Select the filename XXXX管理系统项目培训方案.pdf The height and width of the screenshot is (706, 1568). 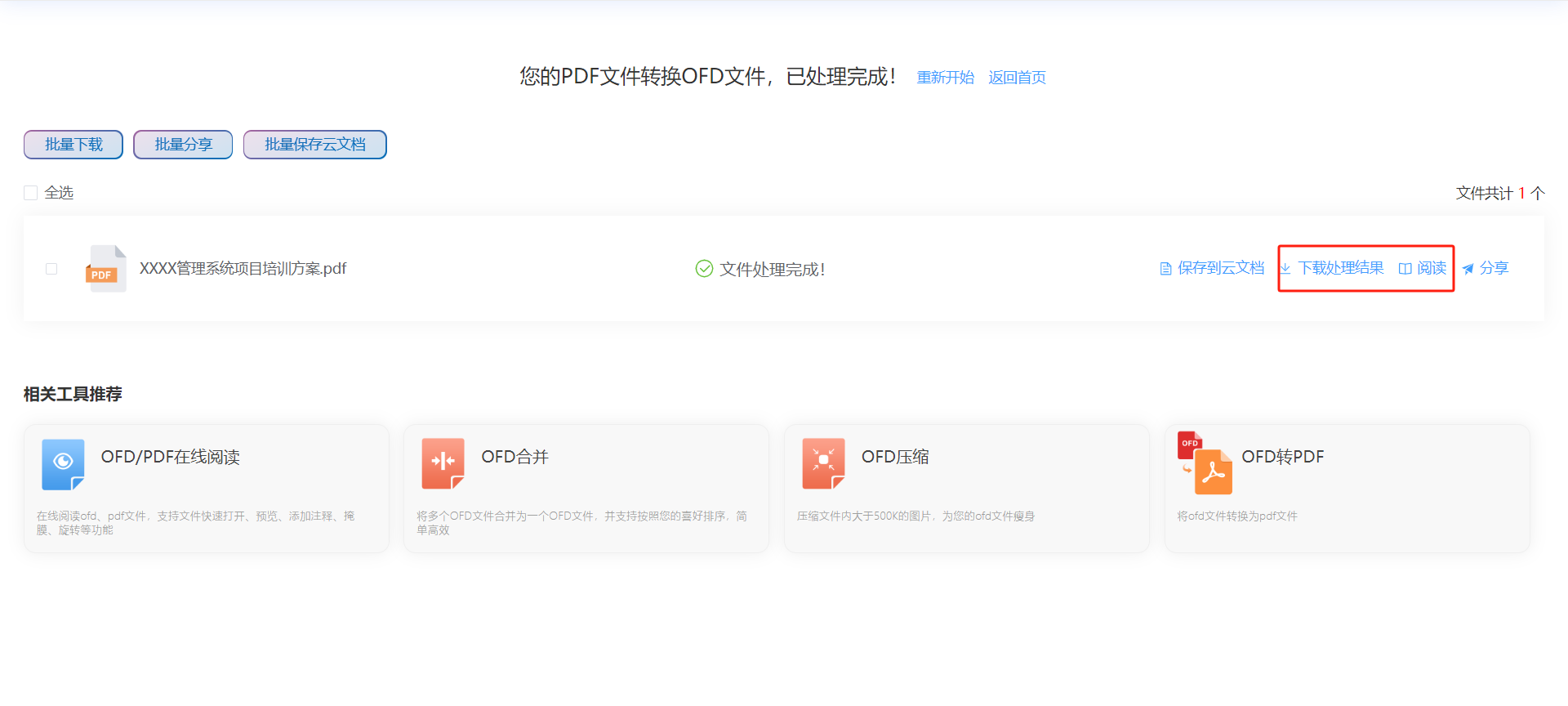click(x=243, y=269)
